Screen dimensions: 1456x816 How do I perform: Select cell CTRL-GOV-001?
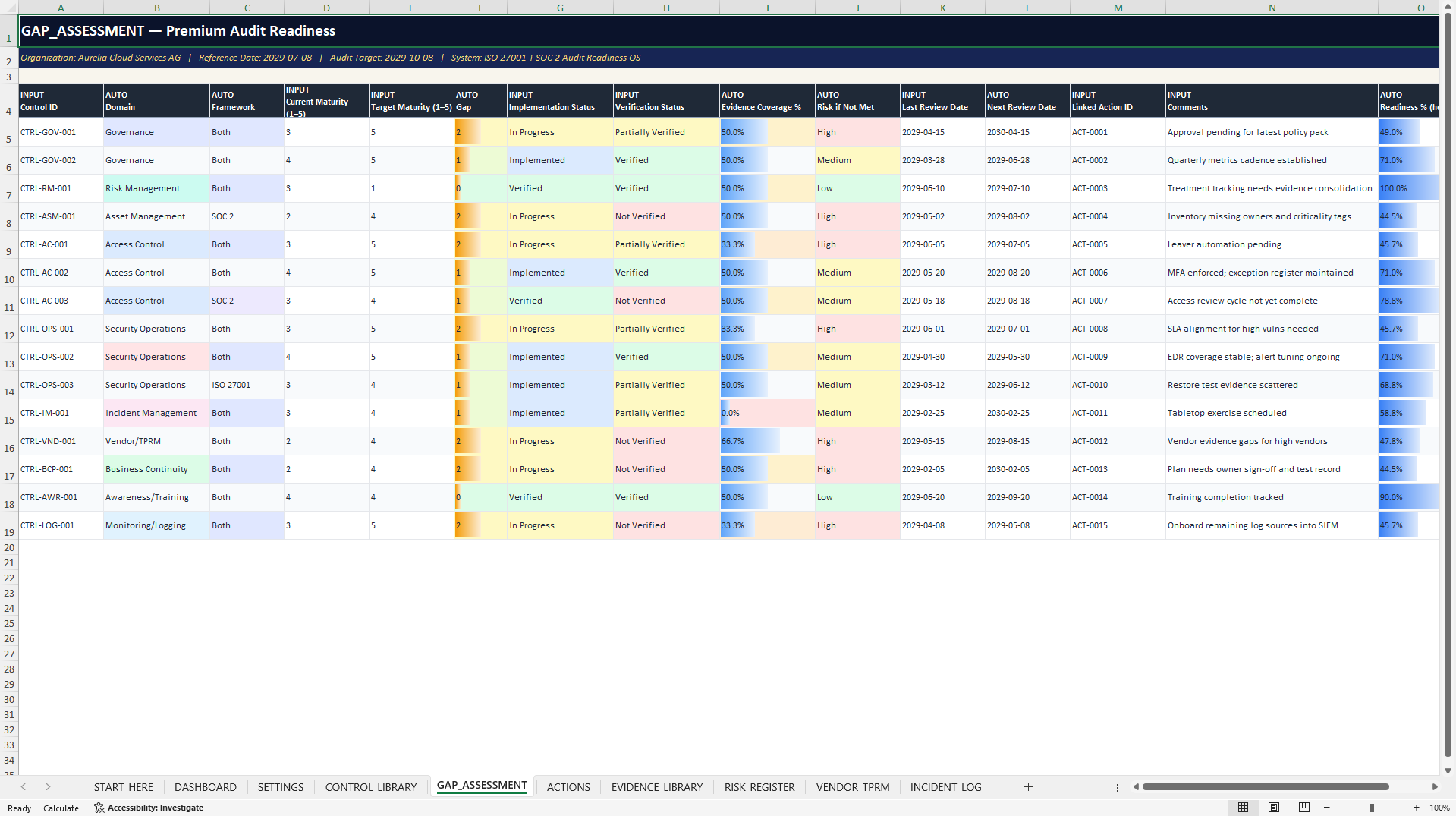coord(61,132)
